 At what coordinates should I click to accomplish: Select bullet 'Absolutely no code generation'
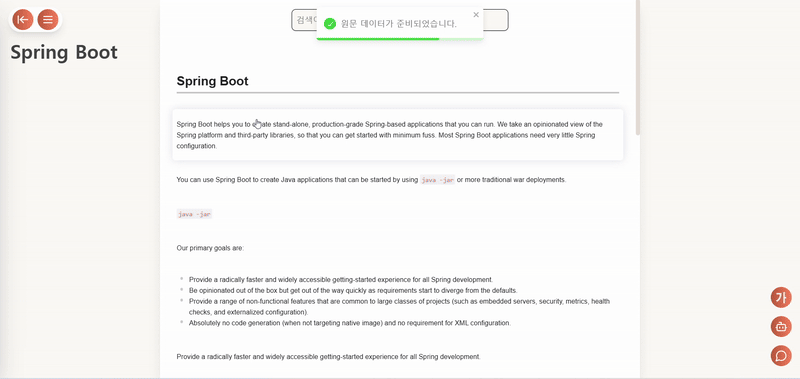(x=349, y=323)
